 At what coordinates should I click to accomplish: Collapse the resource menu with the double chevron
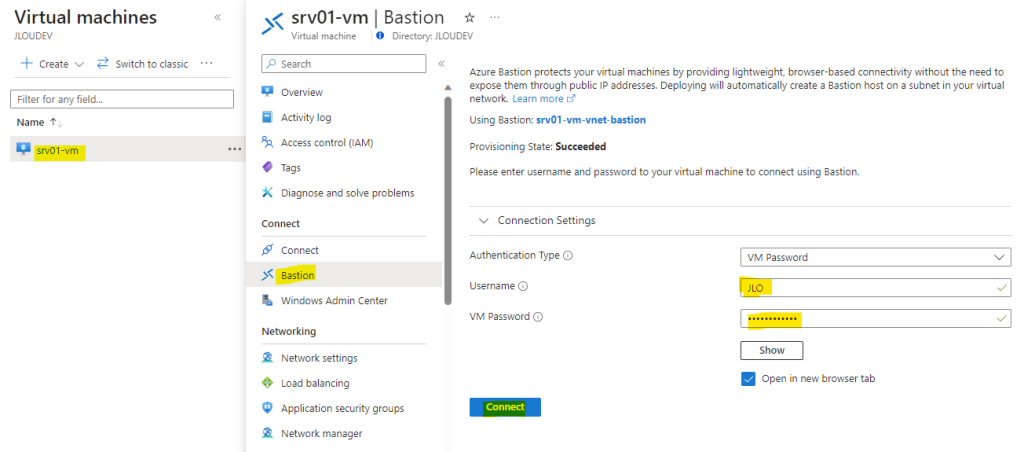(x=441, y=63)
